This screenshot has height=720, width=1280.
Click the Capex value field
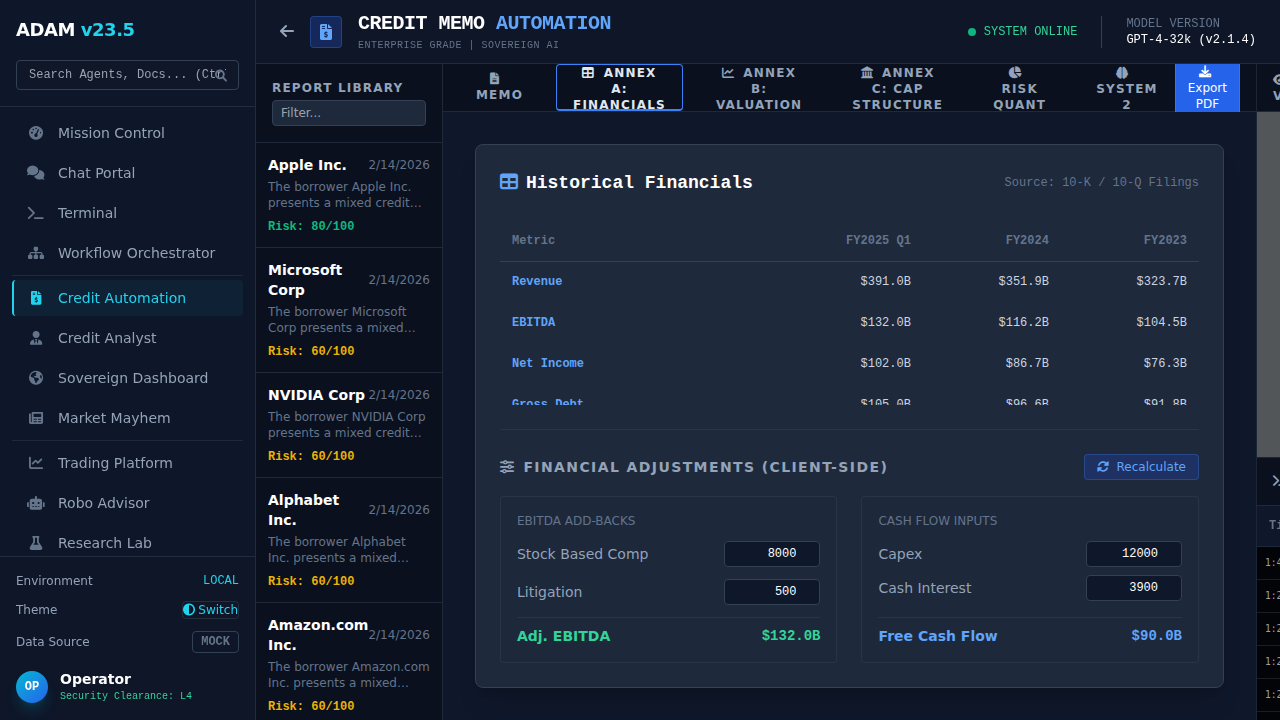(1133, 554)
